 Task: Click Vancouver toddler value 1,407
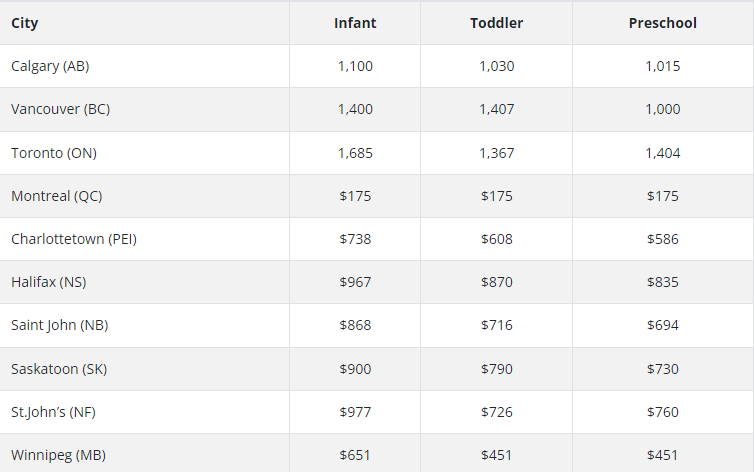click(496, 110)
